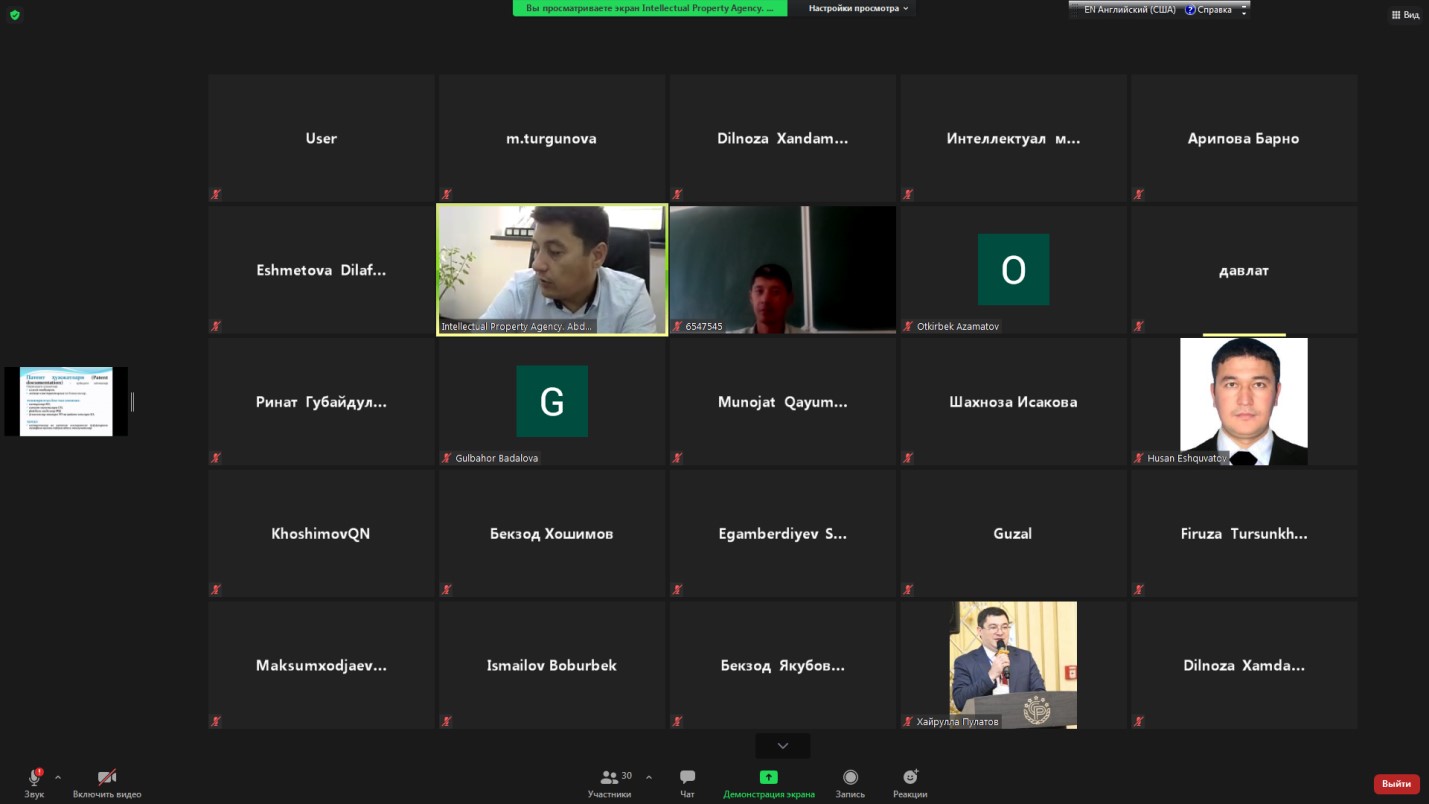The width and height of the screenshot is (1429, 804).
Task: Expand the caret next to Участники
Action: click(x=649, y=777)
